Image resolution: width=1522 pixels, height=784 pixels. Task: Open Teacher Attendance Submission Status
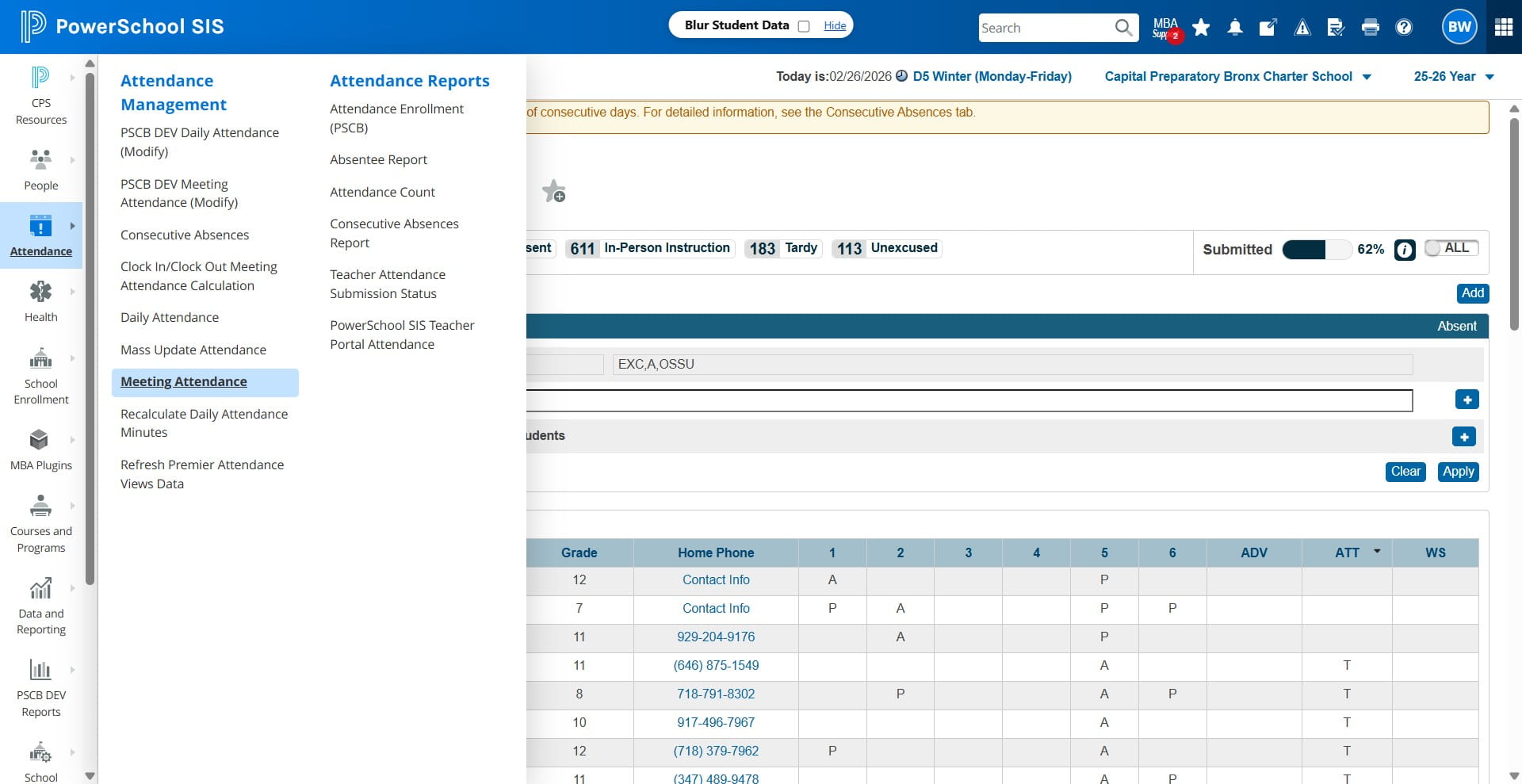pos(388,284)
